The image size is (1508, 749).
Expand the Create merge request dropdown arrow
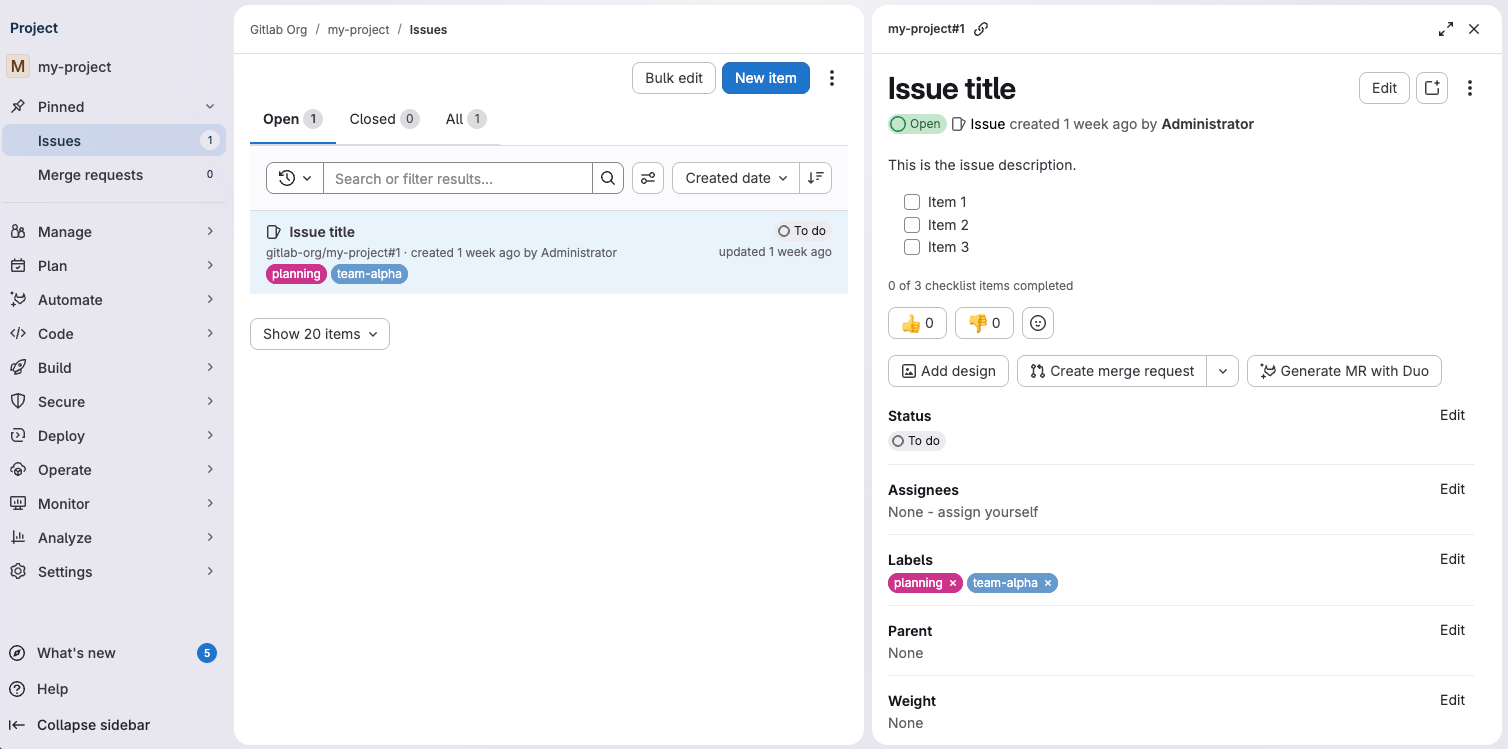click(x=1223, y=371)
